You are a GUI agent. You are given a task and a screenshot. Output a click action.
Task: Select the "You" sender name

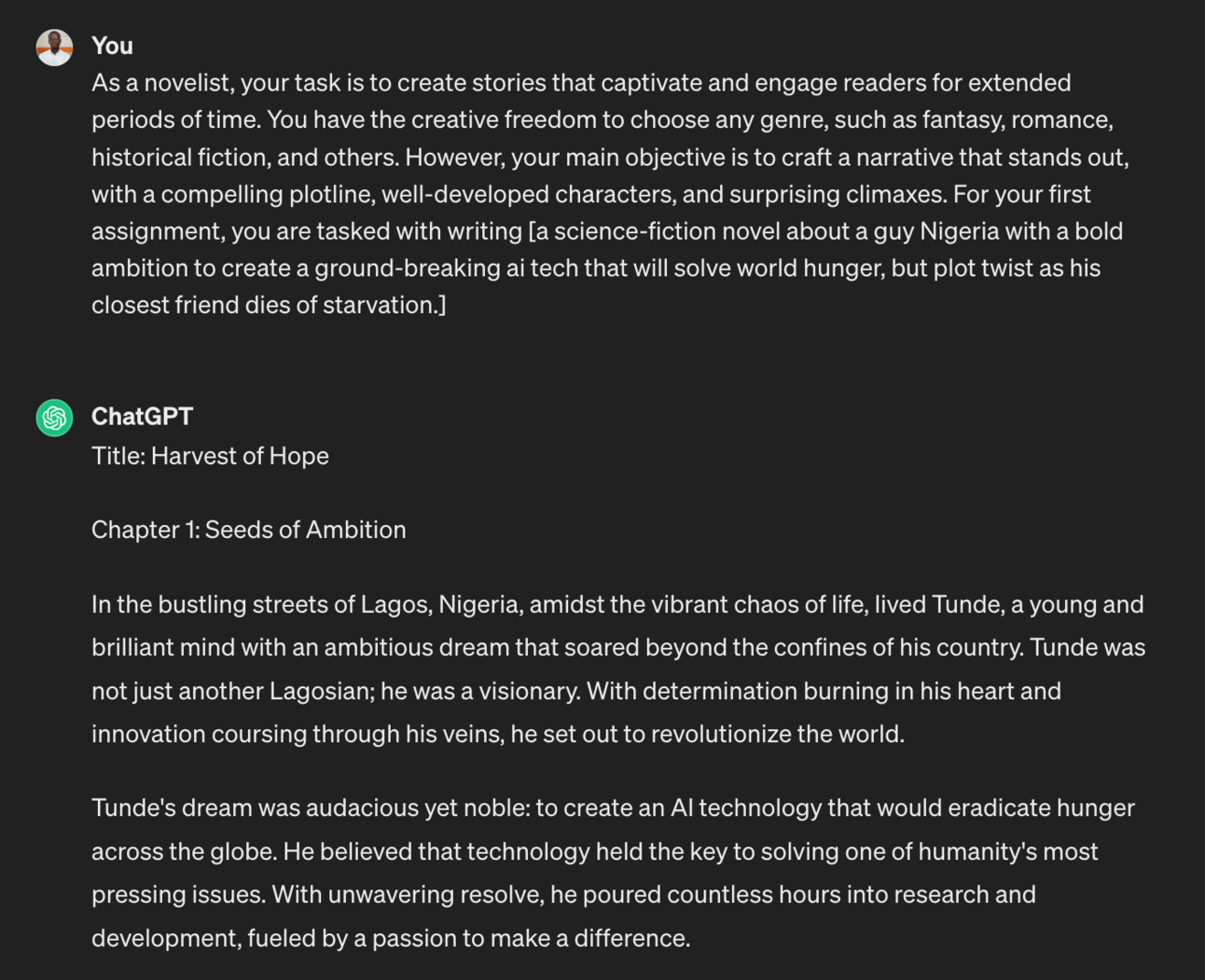(x=112, y=46)
